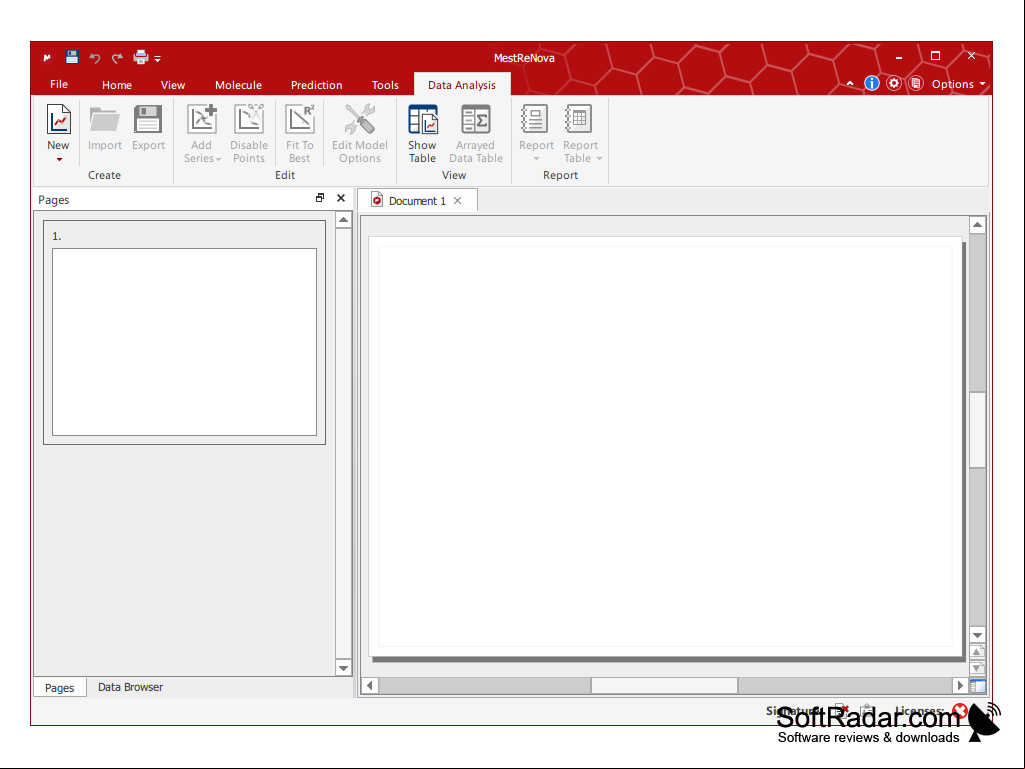Expand the Report Table dropdown arrow

(x=599, y=158)
